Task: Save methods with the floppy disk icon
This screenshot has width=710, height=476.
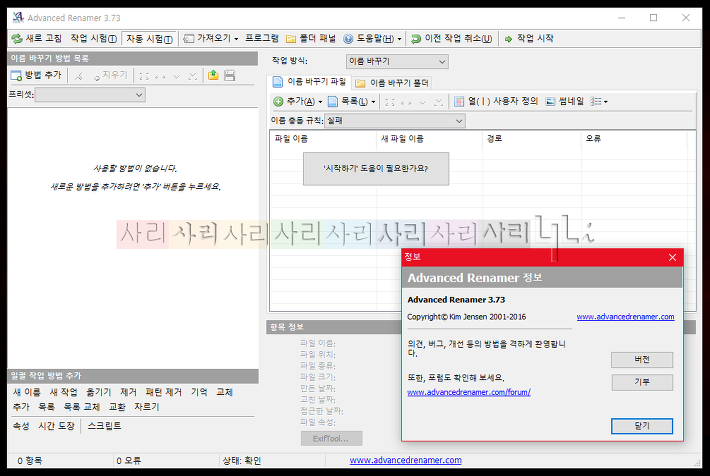Action: tap(230, 75)
